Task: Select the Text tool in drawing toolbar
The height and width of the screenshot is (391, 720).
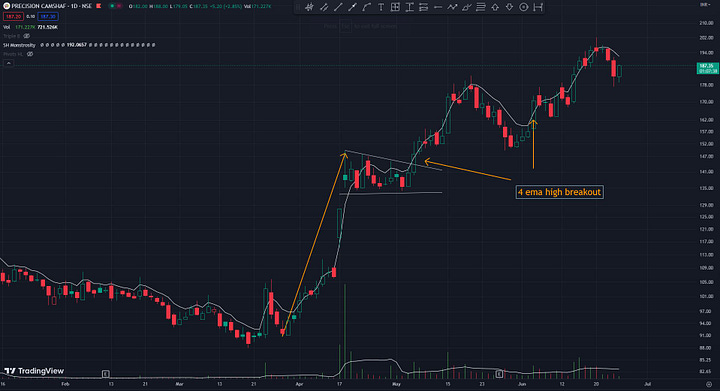Action: 381,7
